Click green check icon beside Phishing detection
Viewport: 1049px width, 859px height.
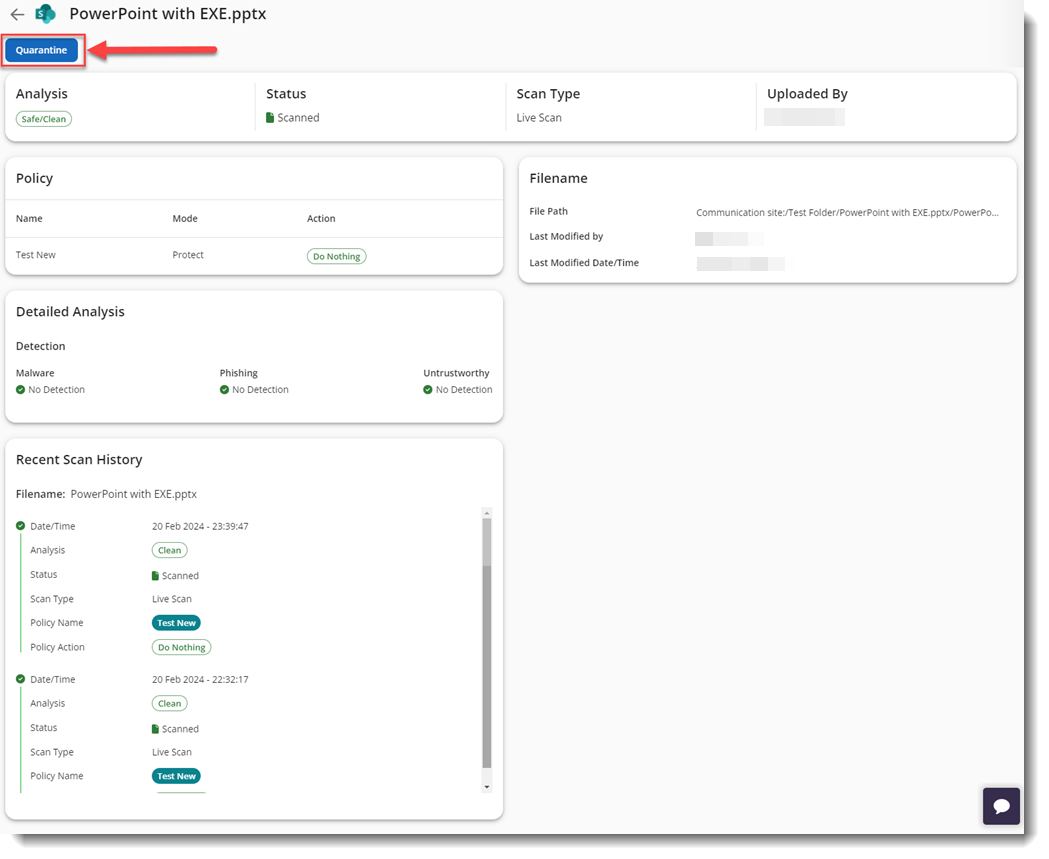pos(225,390)
